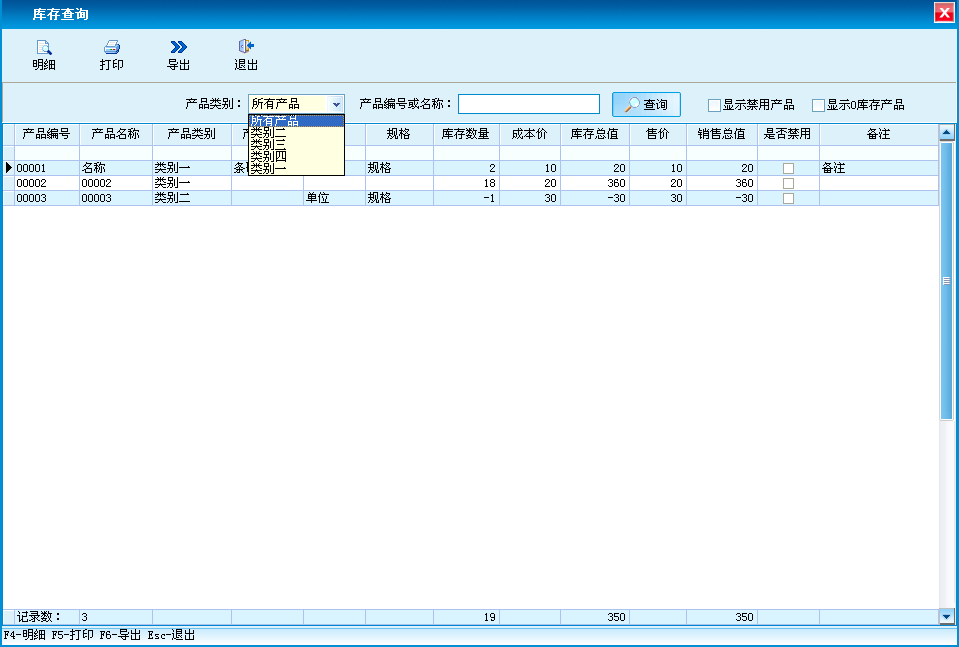The width and height of the screenshot is (959, 647).
Task: Enable 显示禁用产品 checkbox
Action: [714, 105]
